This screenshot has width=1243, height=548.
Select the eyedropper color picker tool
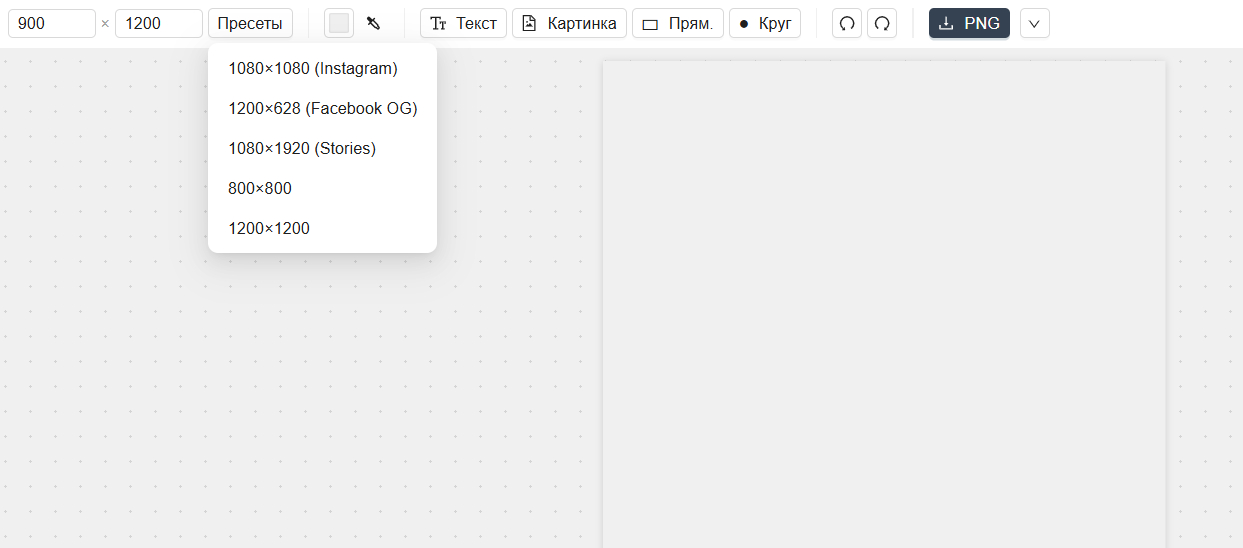pyautogui.click(x=374, y=23)
